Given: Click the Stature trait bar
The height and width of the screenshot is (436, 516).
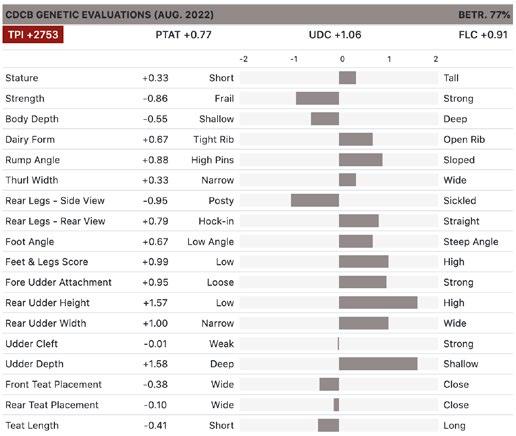Looking at the screenshot, I should (347, 78).
